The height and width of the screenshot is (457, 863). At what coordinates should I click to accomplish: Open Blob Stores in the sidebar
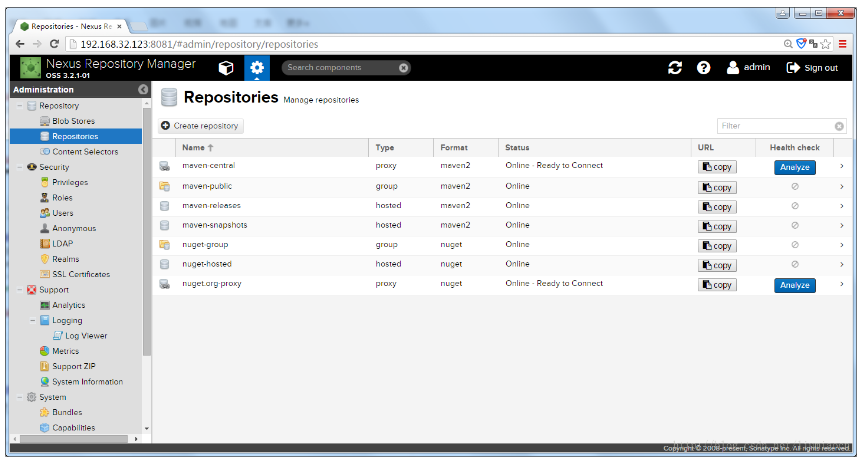pos(73,121)
